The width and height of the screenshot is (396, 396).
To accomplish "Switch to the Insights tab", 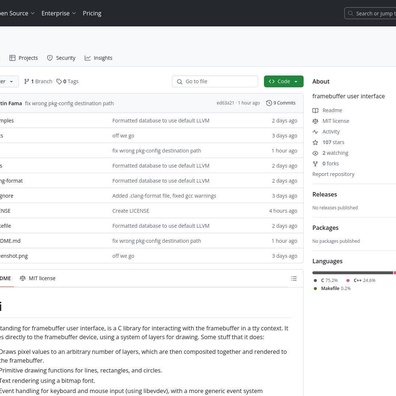I will click(98, 58).
